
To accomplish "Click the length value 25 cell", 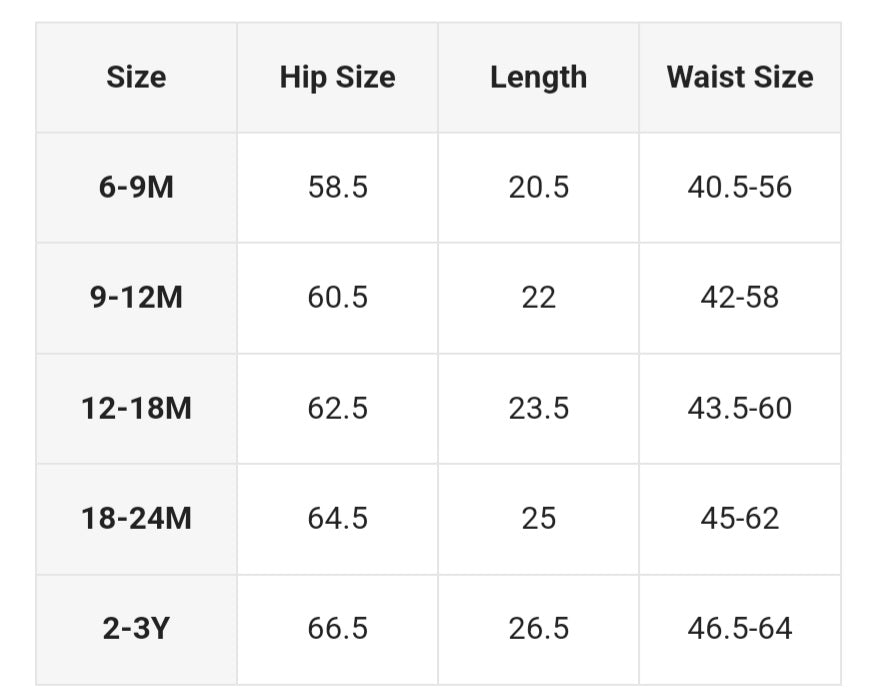I will (x=538, y=518).
